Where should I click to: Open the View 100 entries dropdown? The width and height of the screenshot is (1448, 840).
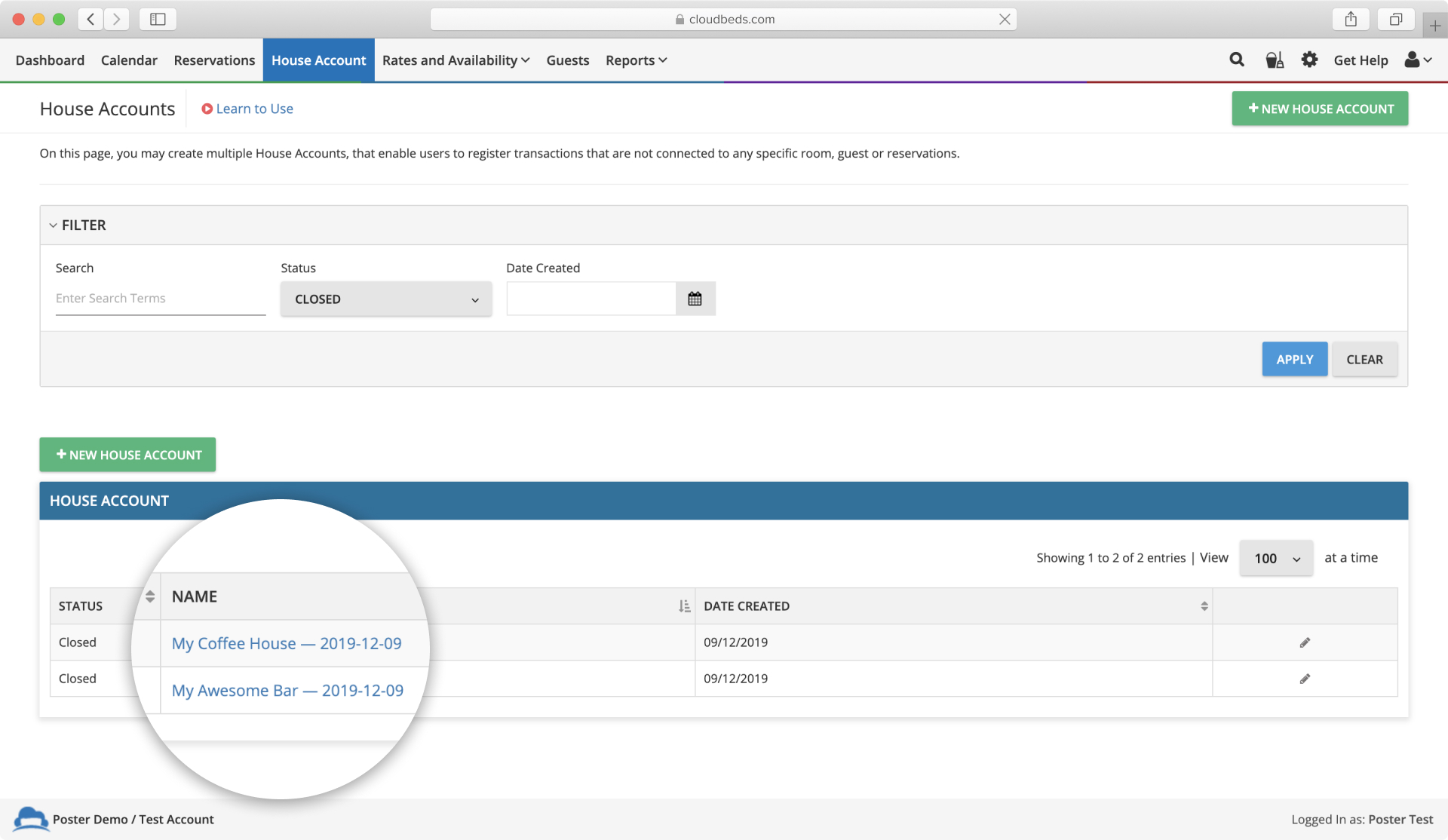point(1276,558)
